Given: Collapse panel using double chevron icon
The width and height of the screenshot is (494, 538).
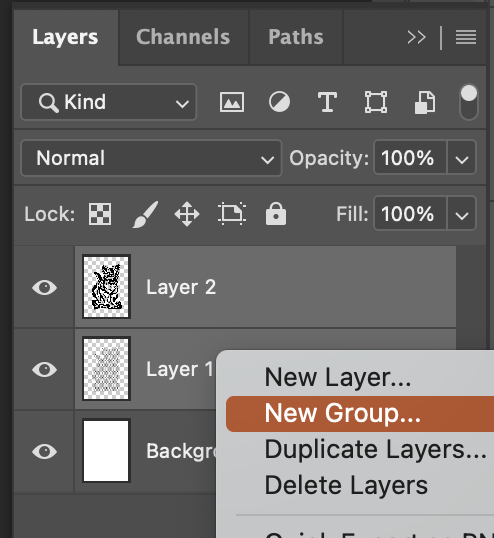Looking at the screenshot, I should 416,37.
